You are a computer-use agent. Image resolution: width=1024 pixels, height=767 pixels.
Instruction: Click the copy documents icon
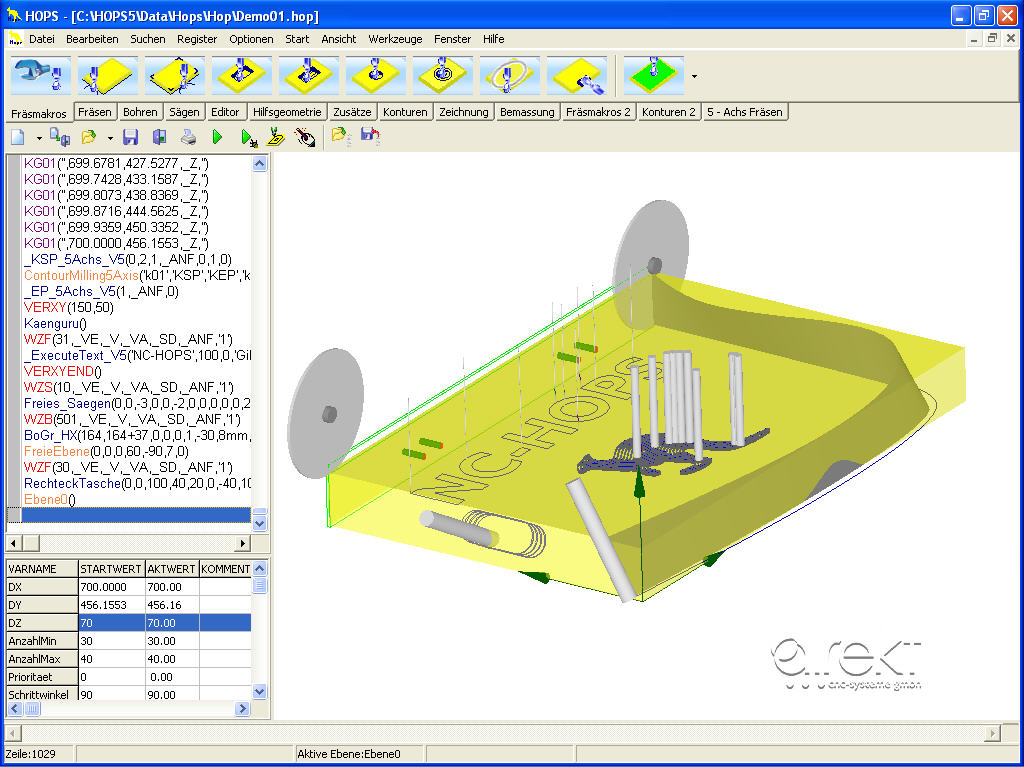(x=60, y=137)
